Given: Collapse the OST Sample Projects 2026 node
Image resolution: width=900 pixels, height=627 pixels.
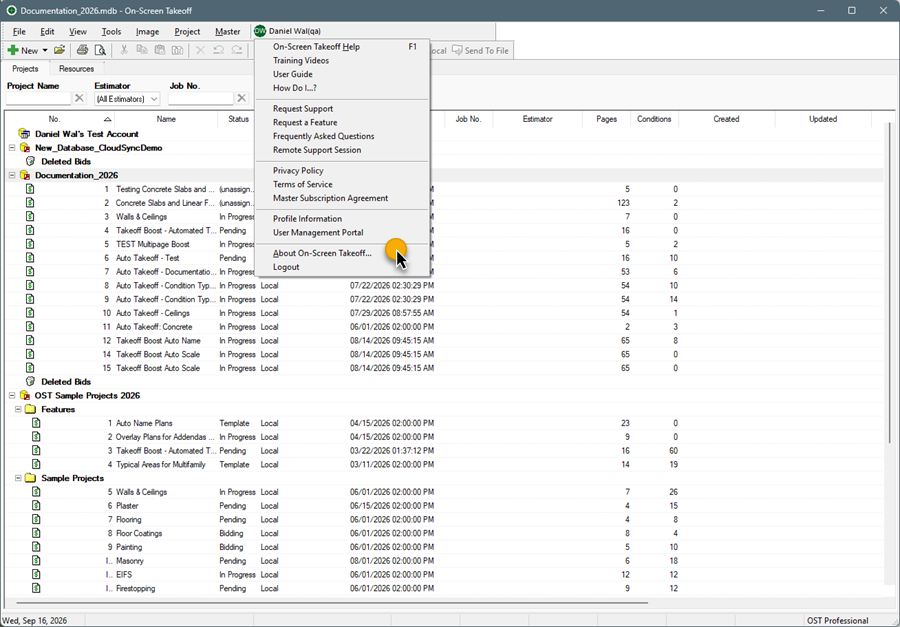Looking at the screenshot, I should tap(12, 396).
